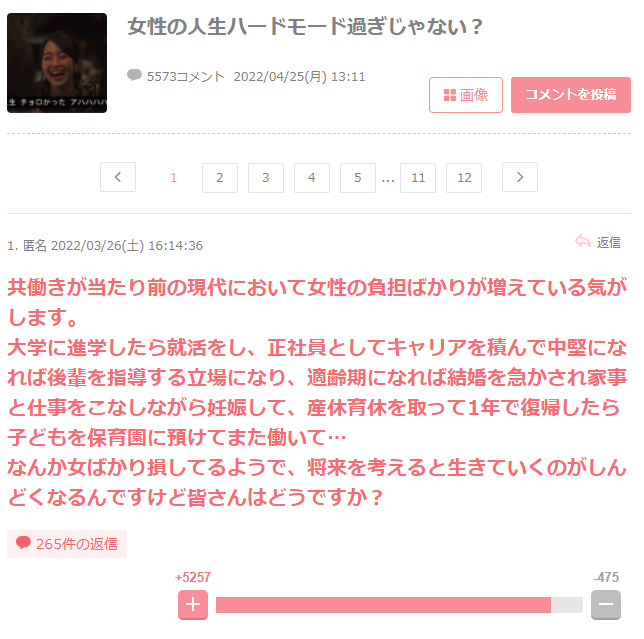Click the topic title 女性の人生ハードモード過ぎじゃない?

(305, 27)
